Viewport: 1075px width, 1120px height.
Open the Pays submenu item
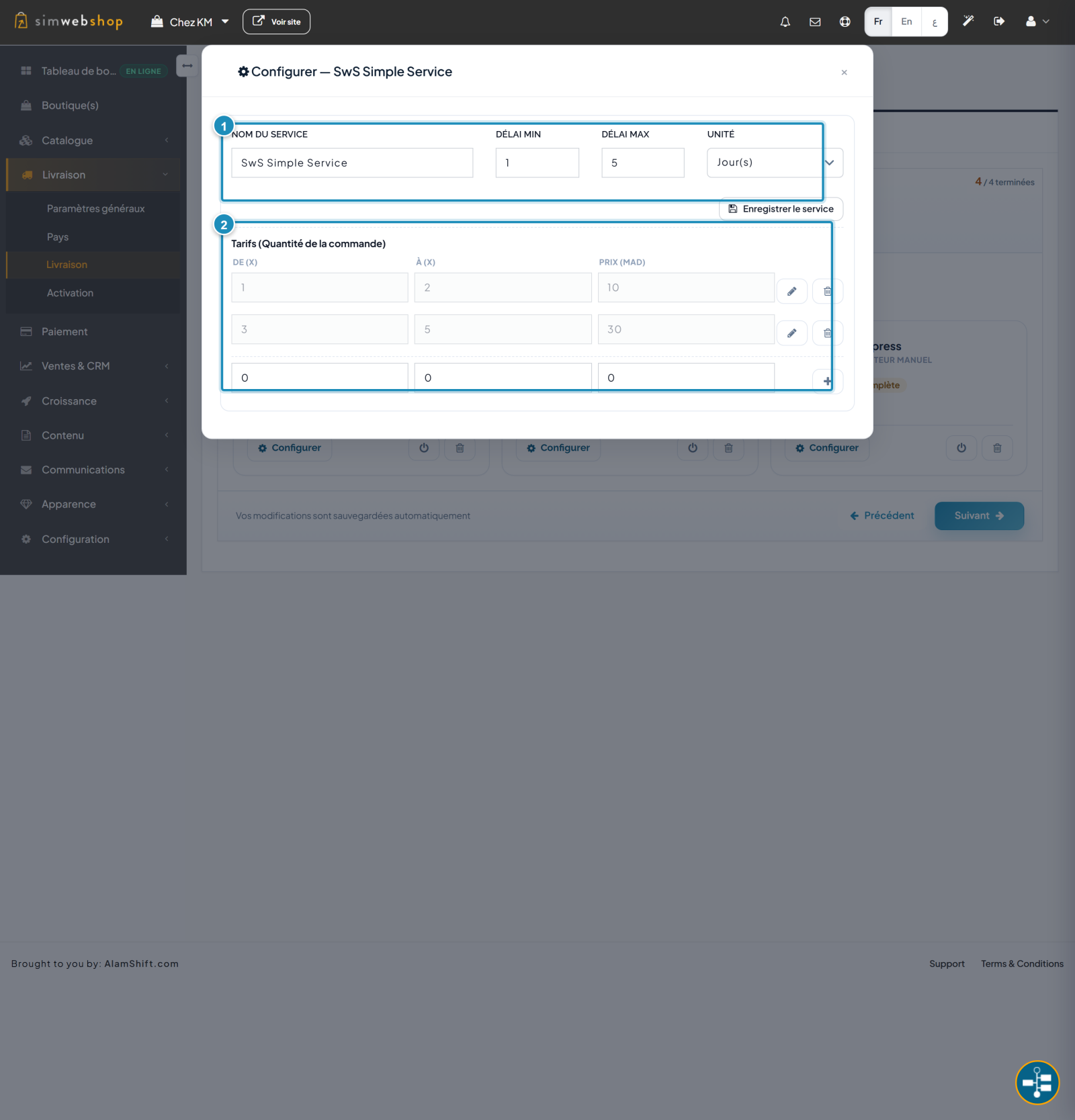(58, 236)
